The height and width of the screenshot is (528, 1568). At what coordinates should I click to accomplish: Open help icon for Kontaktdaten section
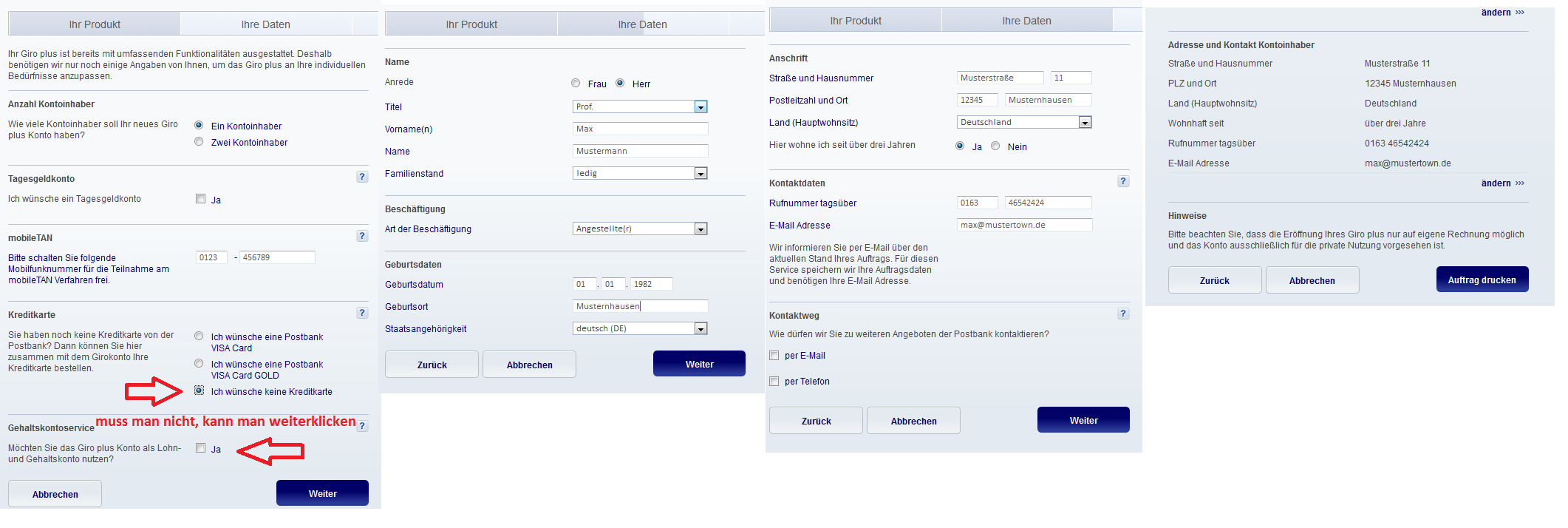[x=1123, y=181]
